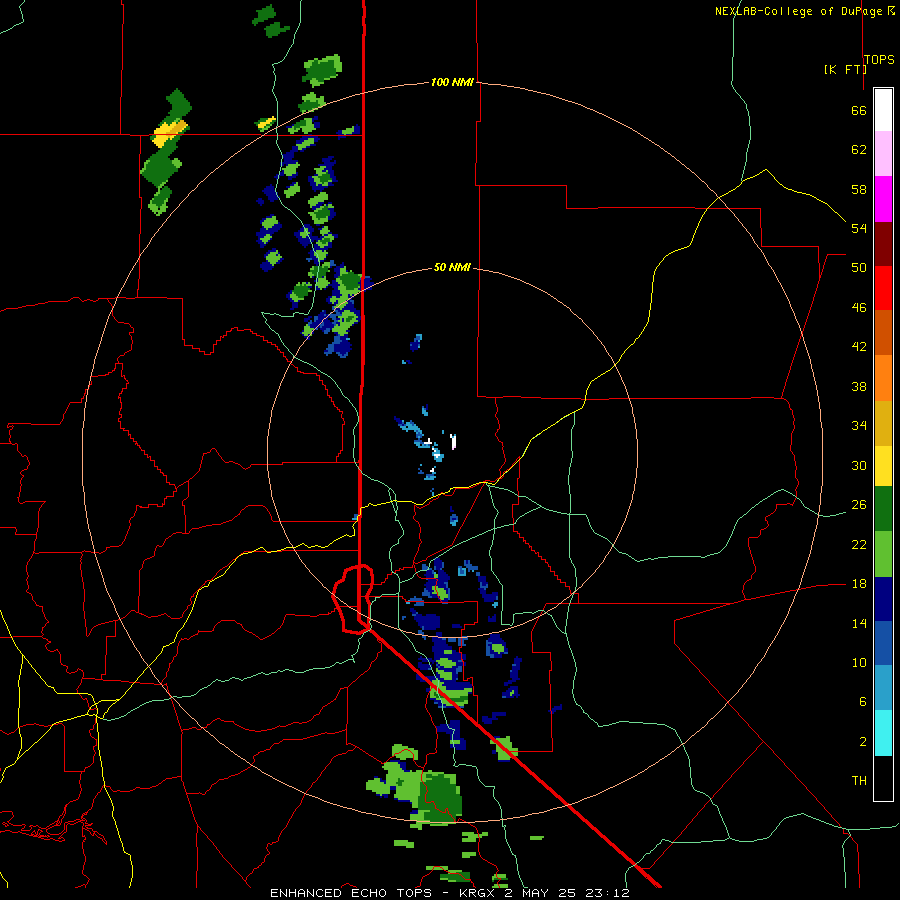This screenshot has height=900, width=900.
Task: Select the bright red 46-50 kft swatch
Action: pyautogui.click(x=883, y=288)
